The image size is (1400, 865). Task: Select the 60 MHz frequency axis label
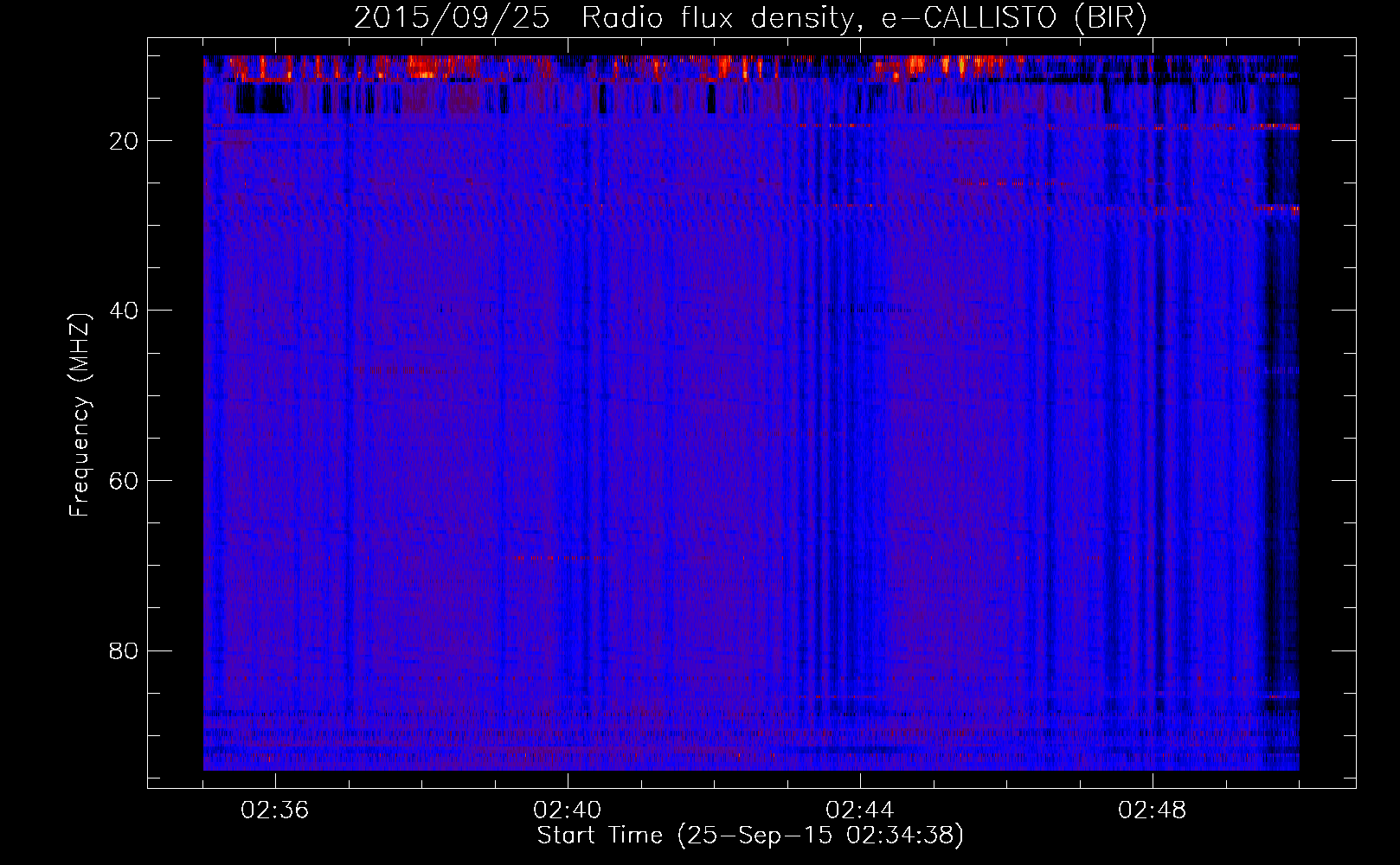(125, 481)
